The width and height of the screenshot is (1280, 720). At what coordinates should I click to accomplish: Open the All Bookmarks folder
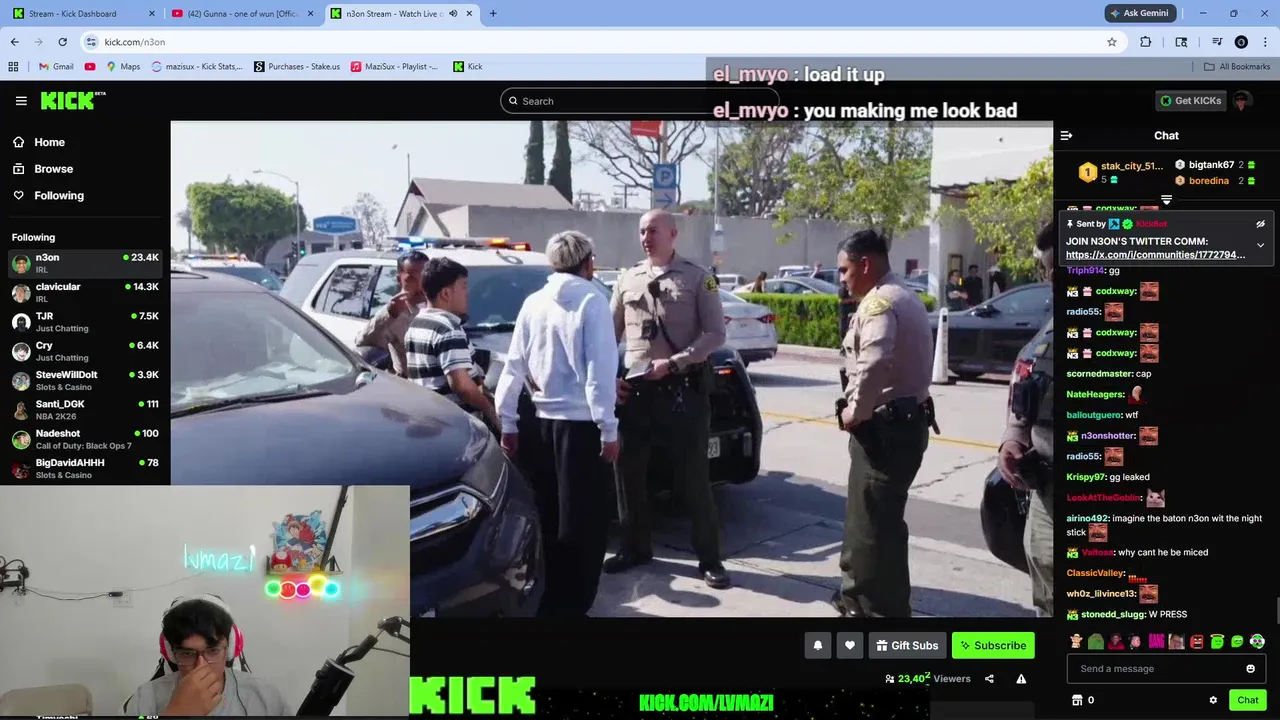(x=1237, y=67)
